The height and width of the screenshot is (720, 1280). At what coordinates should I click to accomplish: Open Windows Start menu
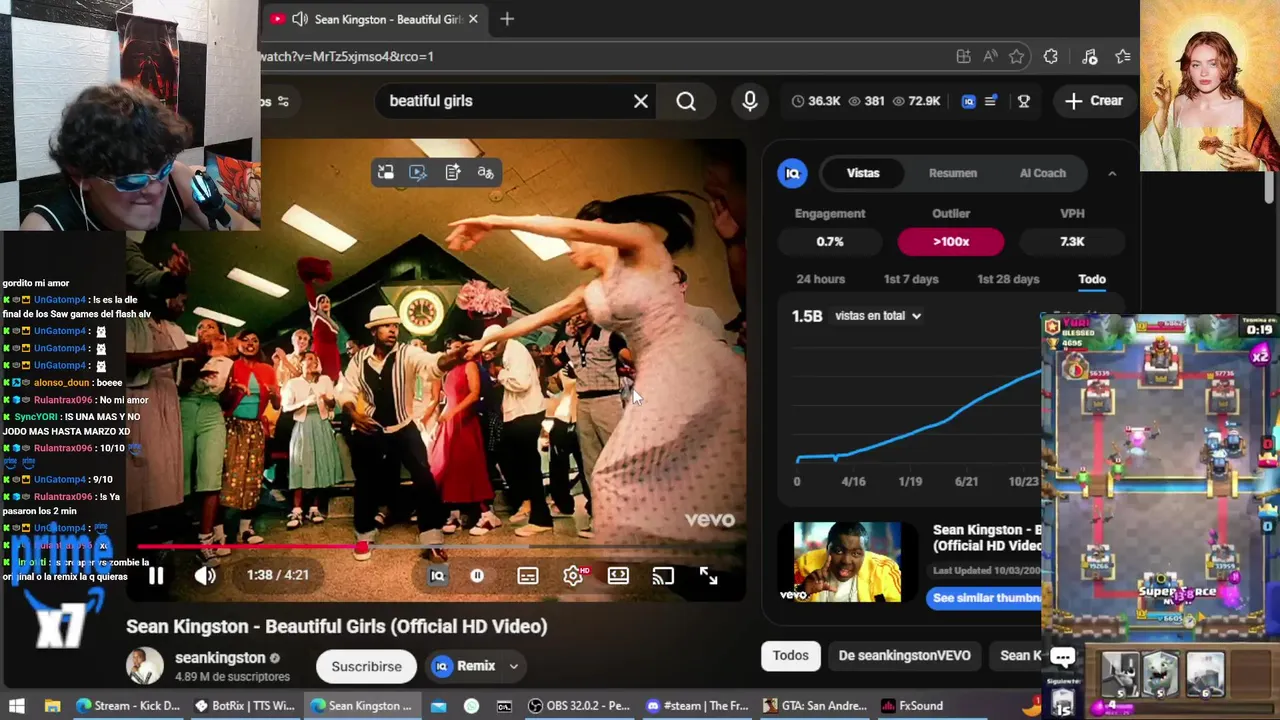[x=17, y=706]
